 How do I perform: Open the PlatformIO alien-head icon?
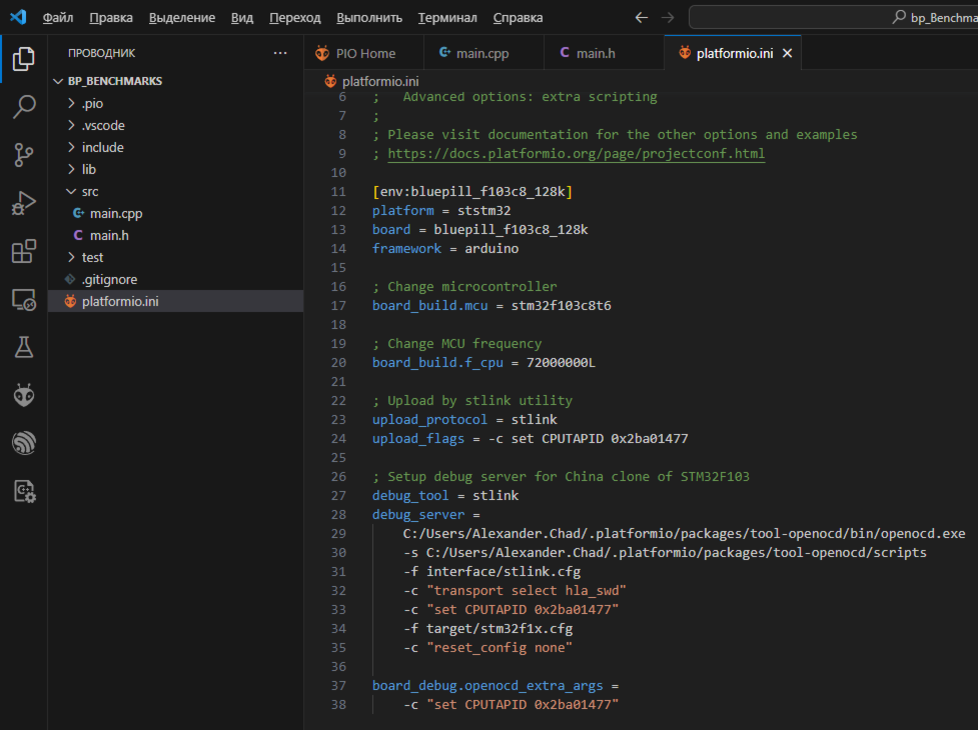coord(24,396)
